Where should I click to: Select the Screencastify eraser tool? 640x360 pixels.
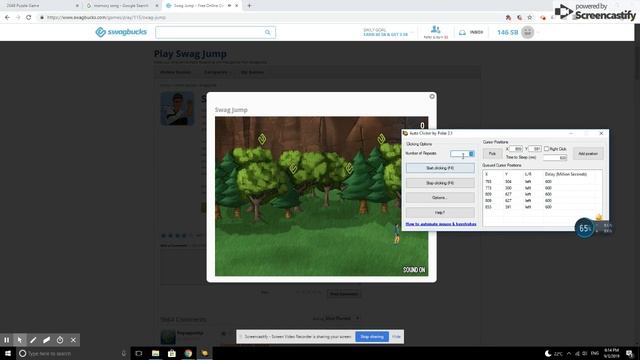click(x=47, y=340)
